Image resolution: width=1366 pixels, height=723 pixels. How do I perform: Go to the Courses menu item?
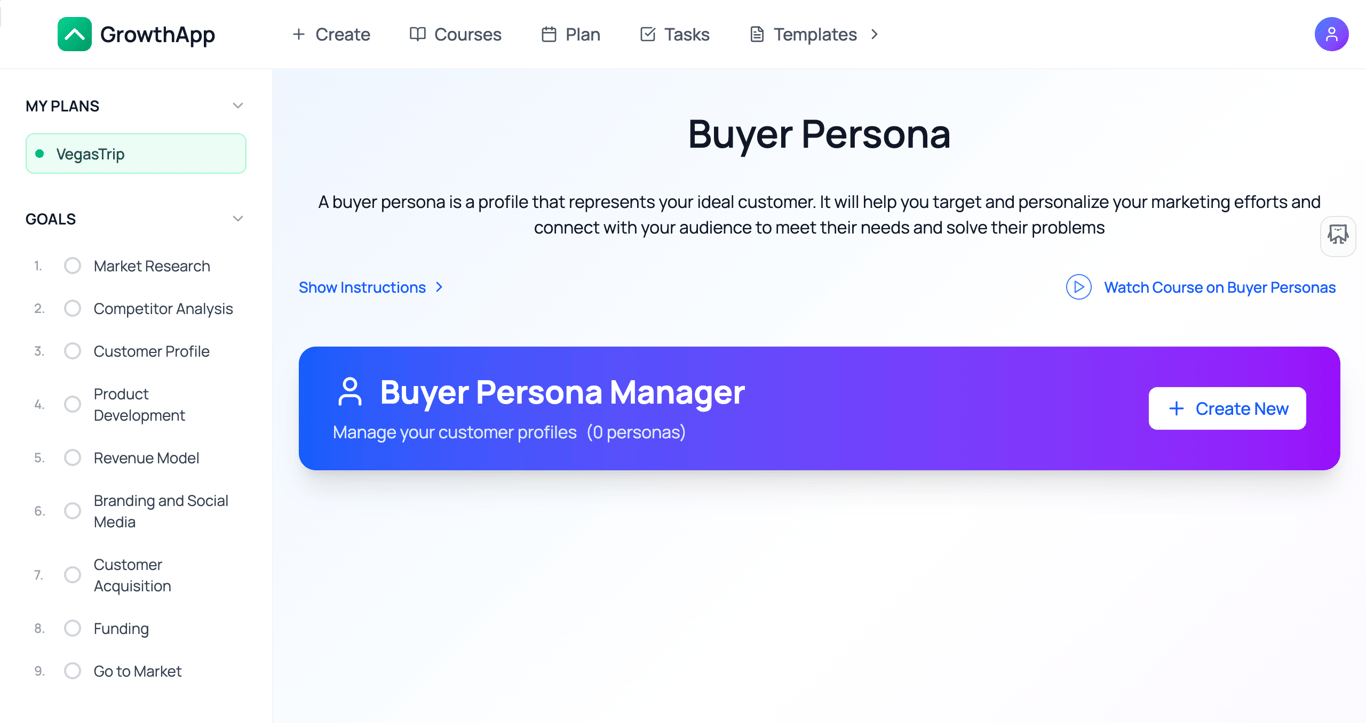tap(455, 34)
